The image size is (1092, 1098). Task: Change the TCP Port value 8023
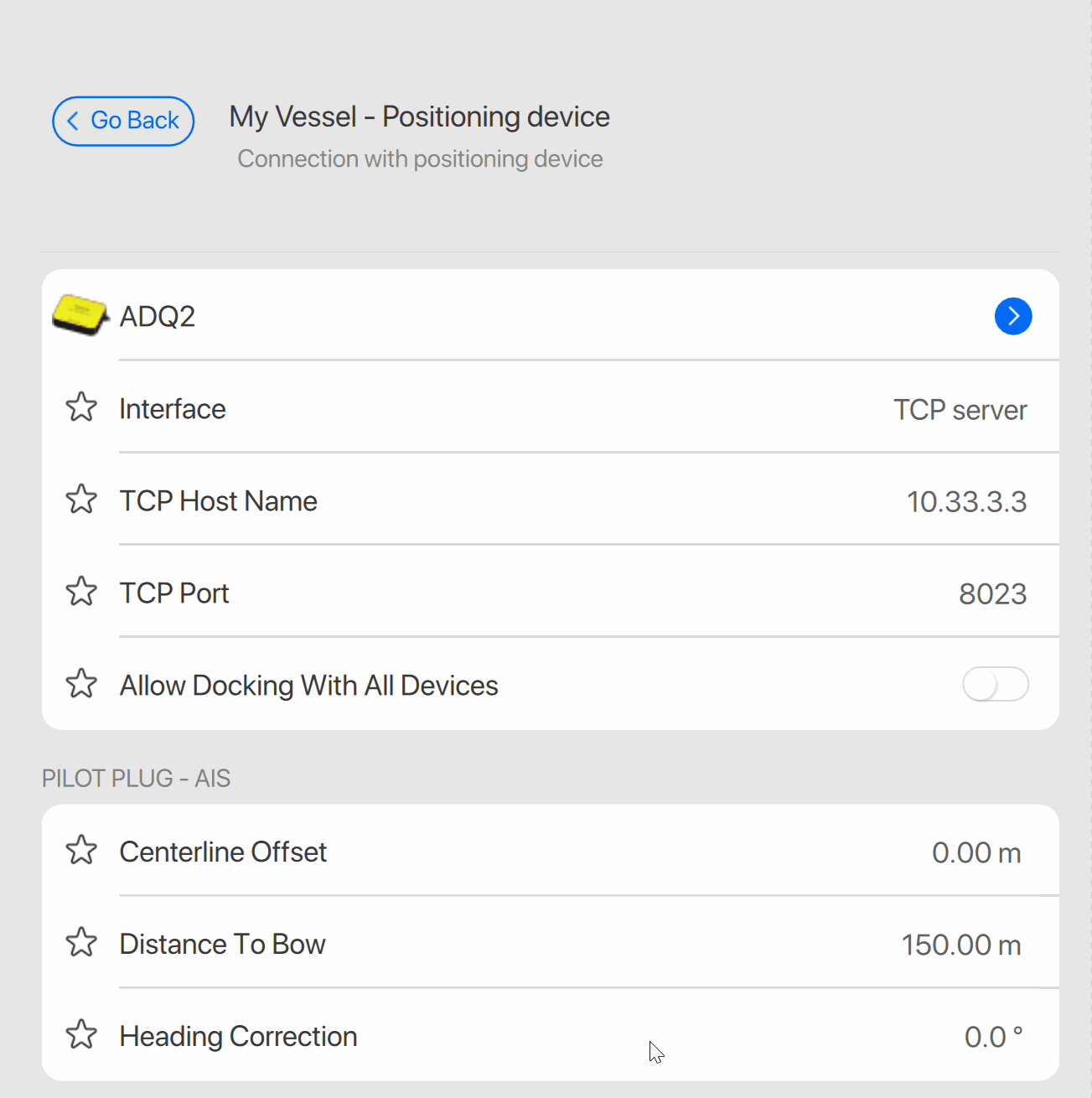coord(993,593)
